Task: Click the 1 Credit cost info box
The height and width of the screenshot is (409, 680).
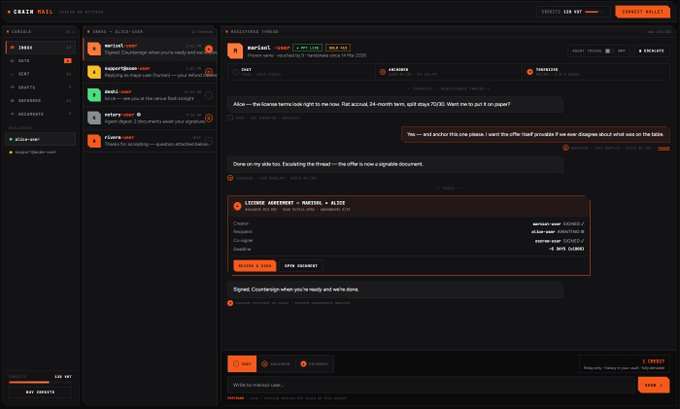Action: (624, 364)
